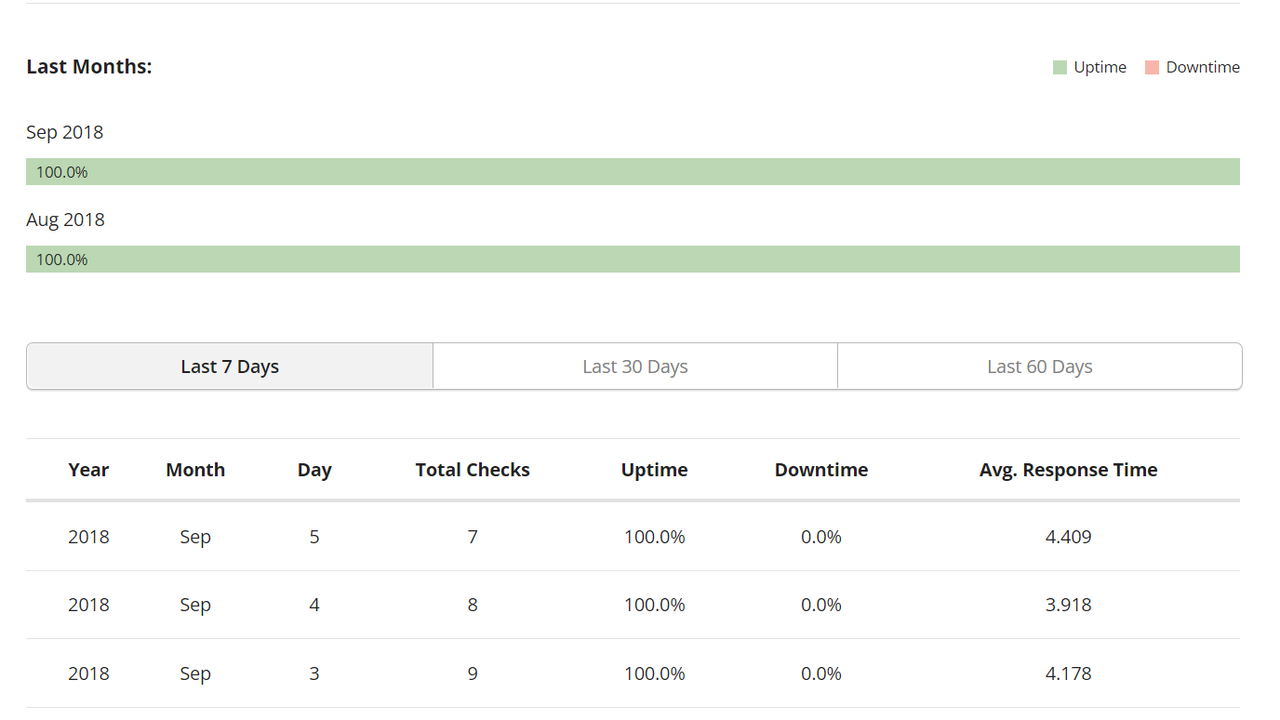
Task: Select the 3.918 response time cell
Action: point(1068,605)
